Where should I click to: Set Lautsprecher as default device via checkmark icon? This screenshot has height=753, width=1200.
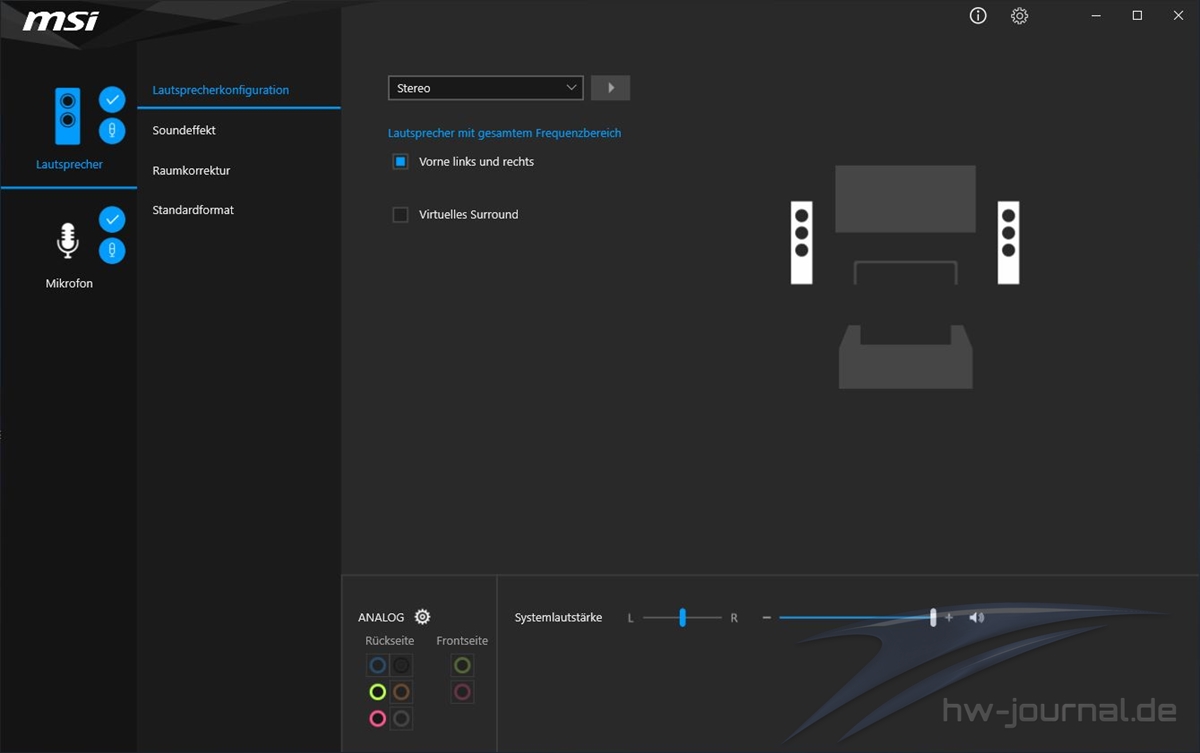coord(112,100)
